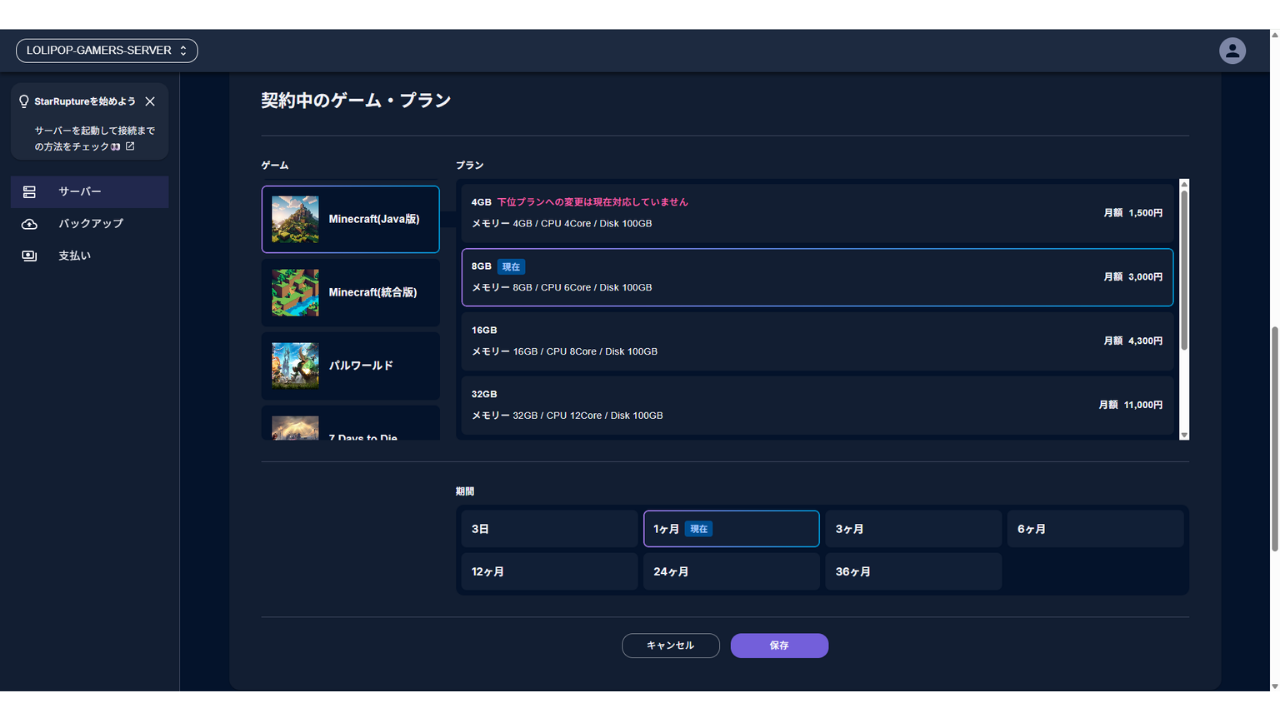This screenshot has width=1280, height=720.
Task: Open external link icon in tip card
Action: point(130,146)
